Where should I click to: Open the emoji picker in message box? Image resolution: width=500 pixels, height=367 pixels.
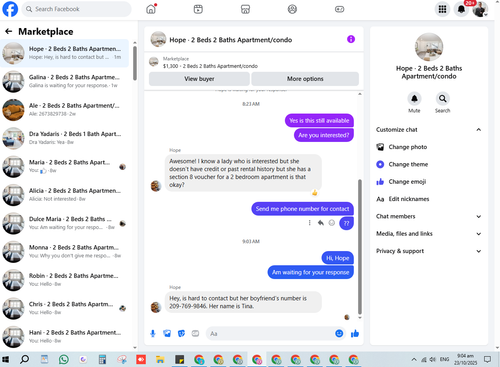pos(339,333)
